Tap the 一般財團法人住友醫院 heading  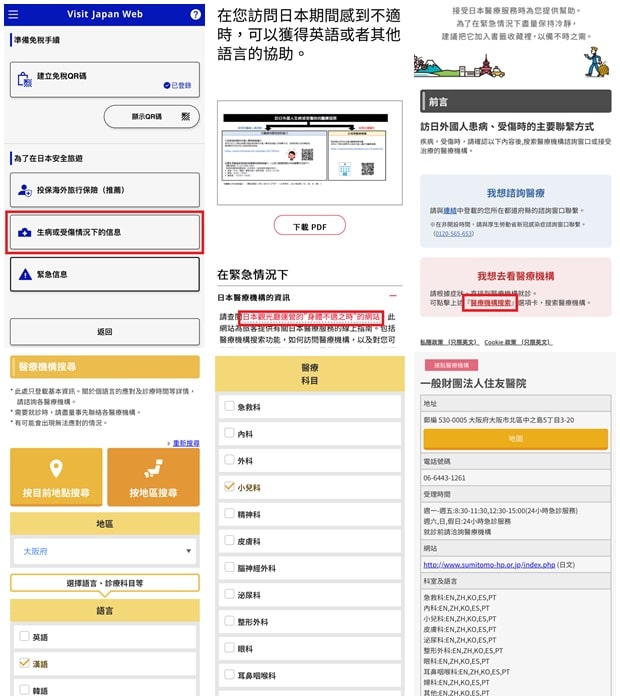click(x=473, y=383)
